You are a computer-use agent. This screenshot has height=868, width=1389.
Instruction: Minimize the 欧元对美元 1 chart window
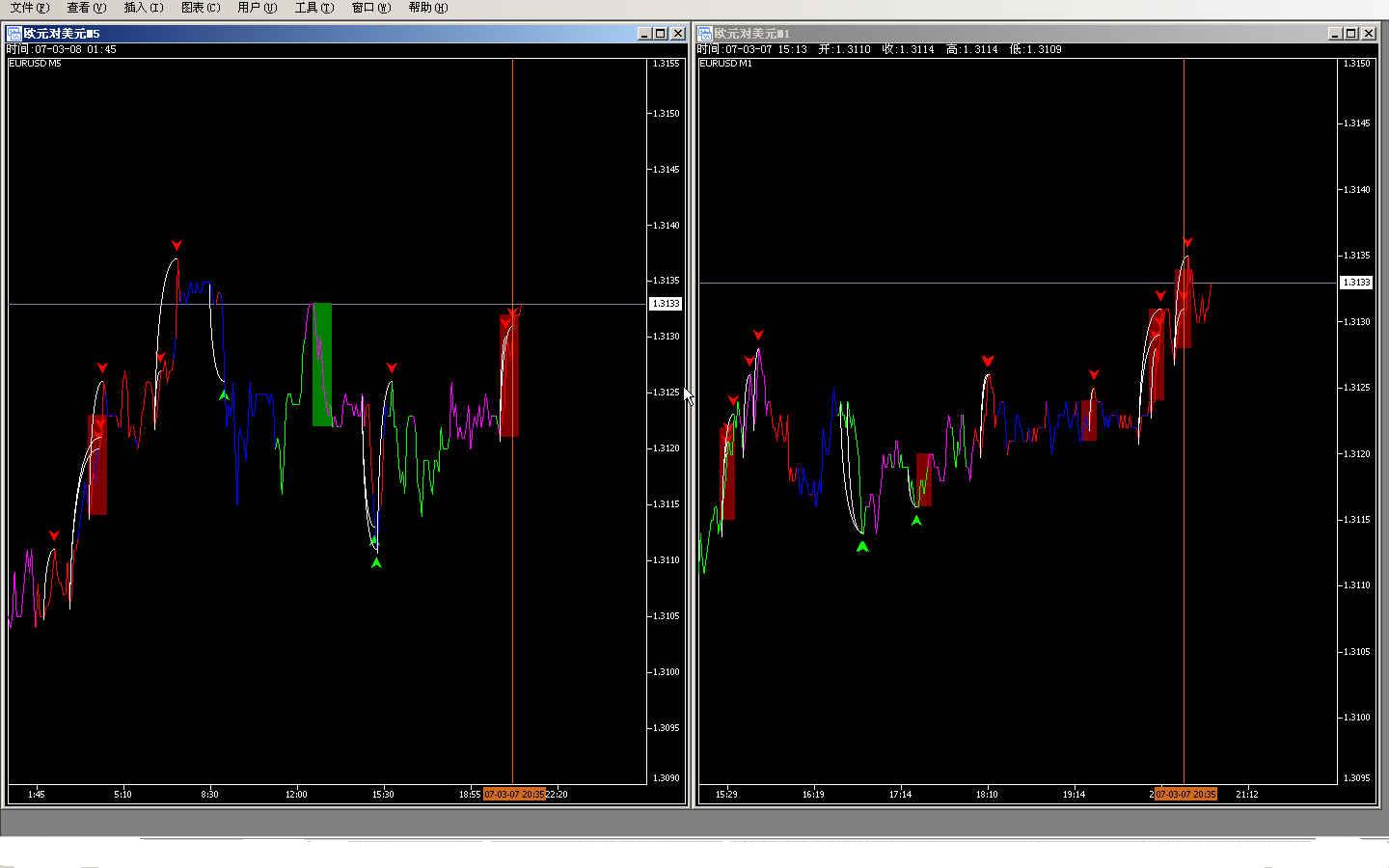(1335, 34)
